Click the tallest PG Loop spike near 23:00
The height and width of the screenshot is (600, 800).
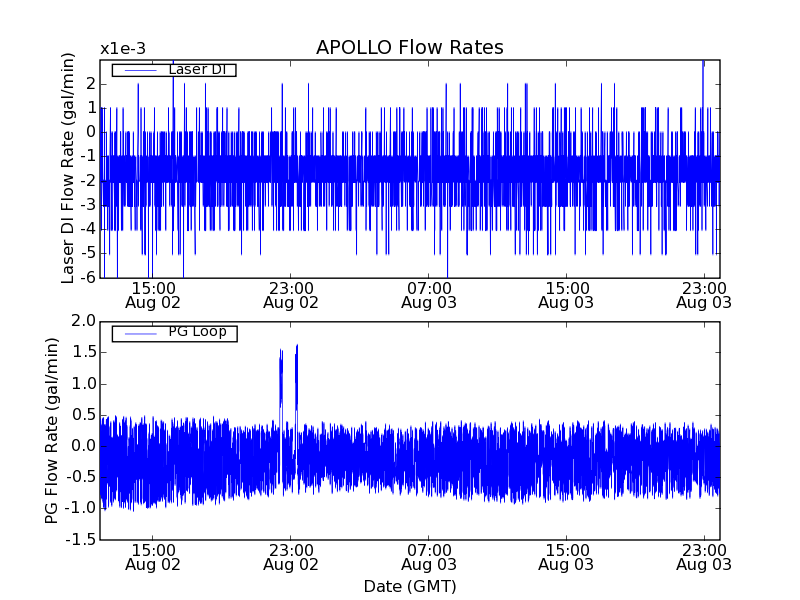tap(296, 348)
